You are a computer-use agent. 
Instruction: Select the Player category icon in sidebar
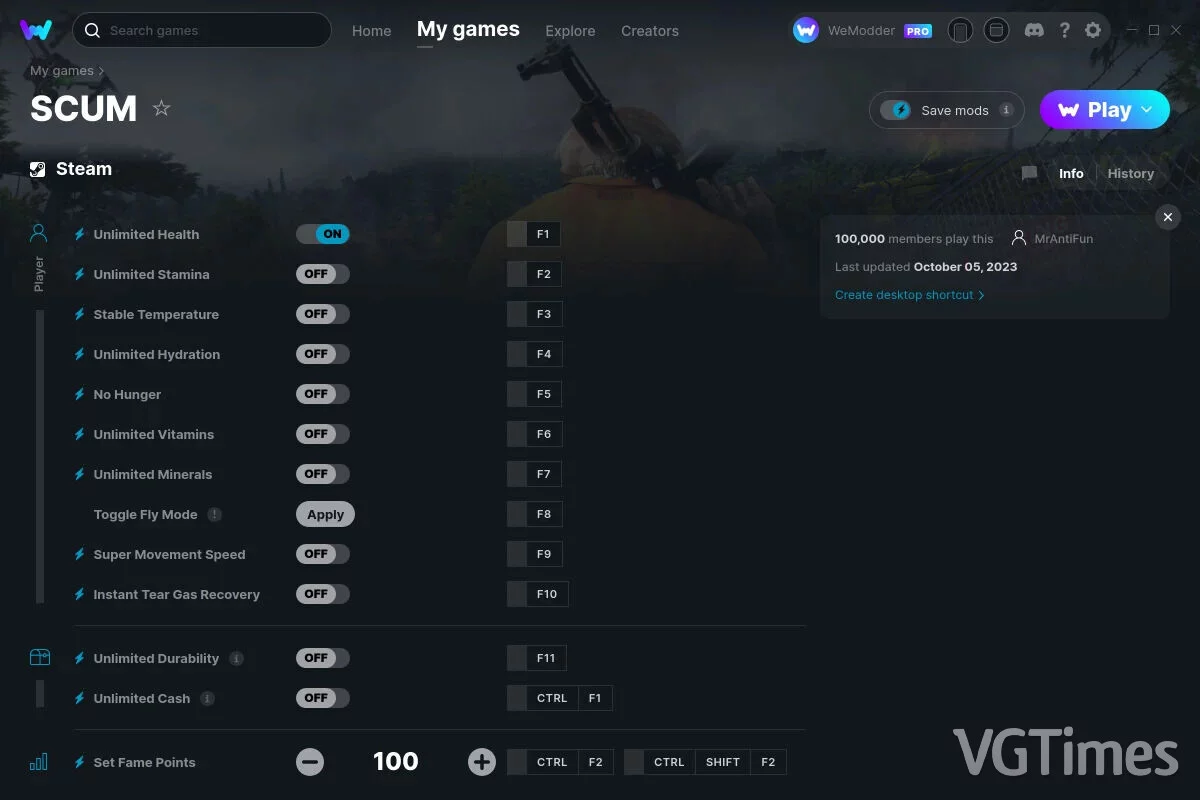[39, 233]
